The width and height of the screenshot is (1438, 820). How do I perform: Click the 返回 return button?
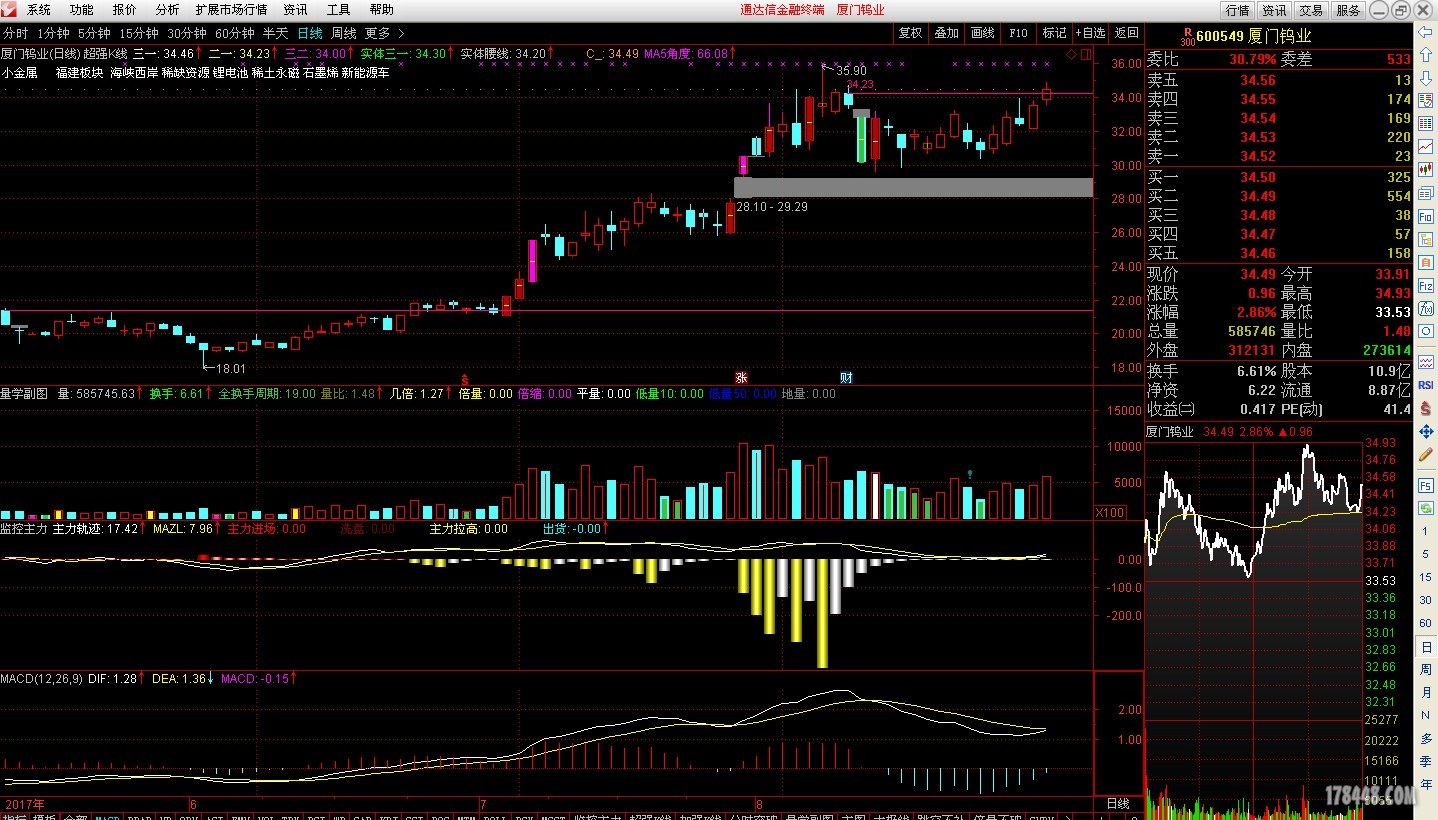click(1126, 33)
